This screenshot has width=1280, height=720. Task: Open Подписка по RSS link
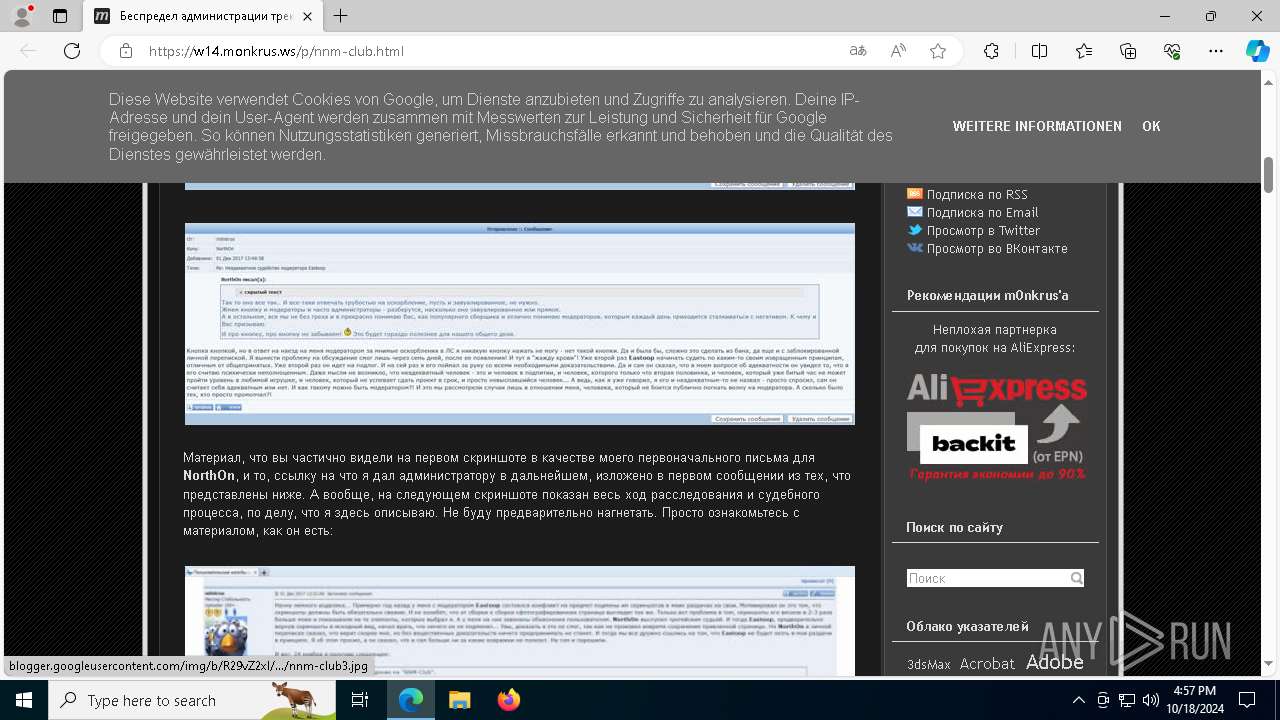point(977,194)
